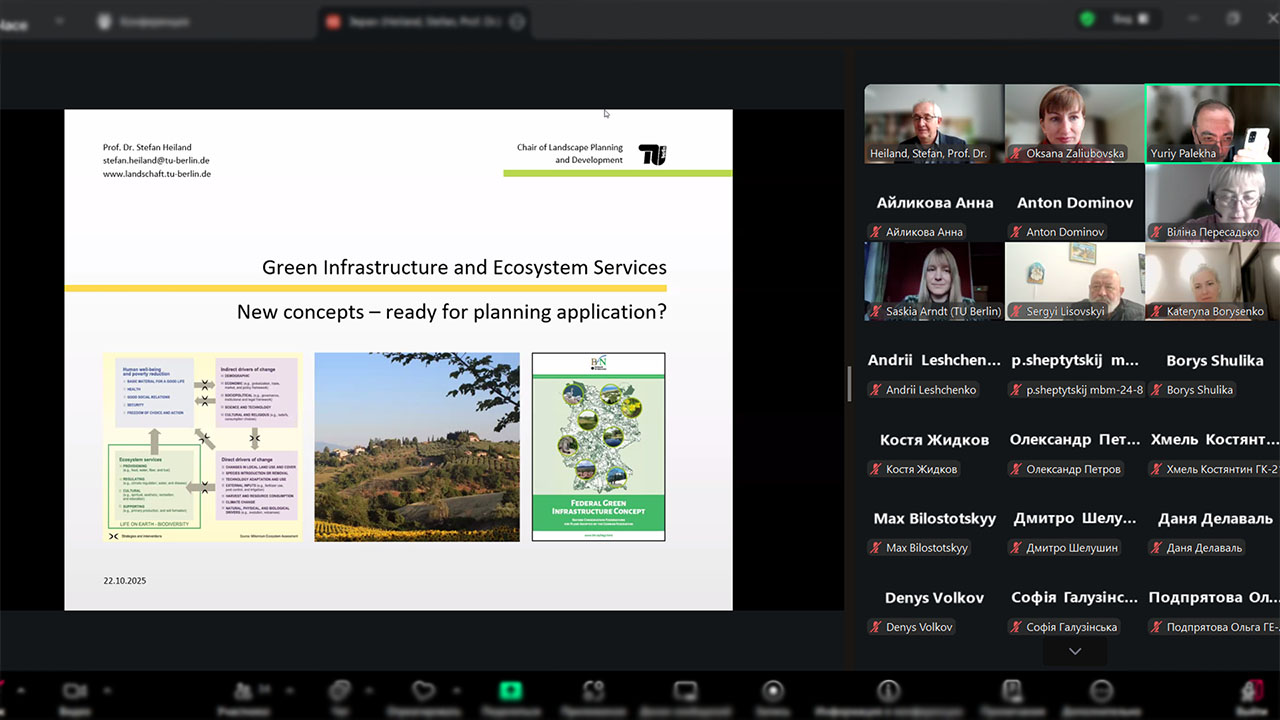1280x720 pixels.
Task: Open the Participants panel icon
Action: (243, 692)
